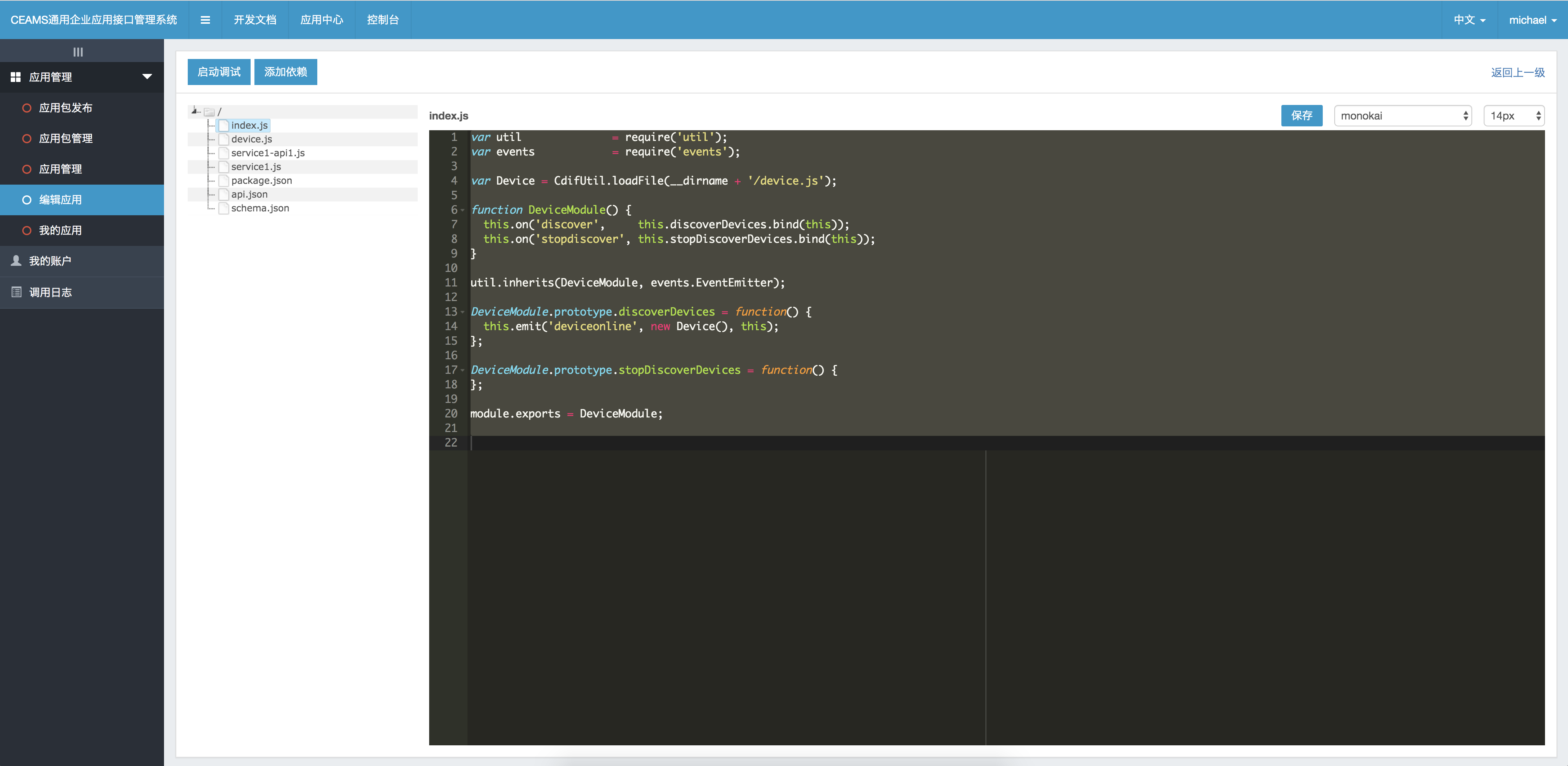
Task: Select the service1.js file name
Action: point(256,167)
